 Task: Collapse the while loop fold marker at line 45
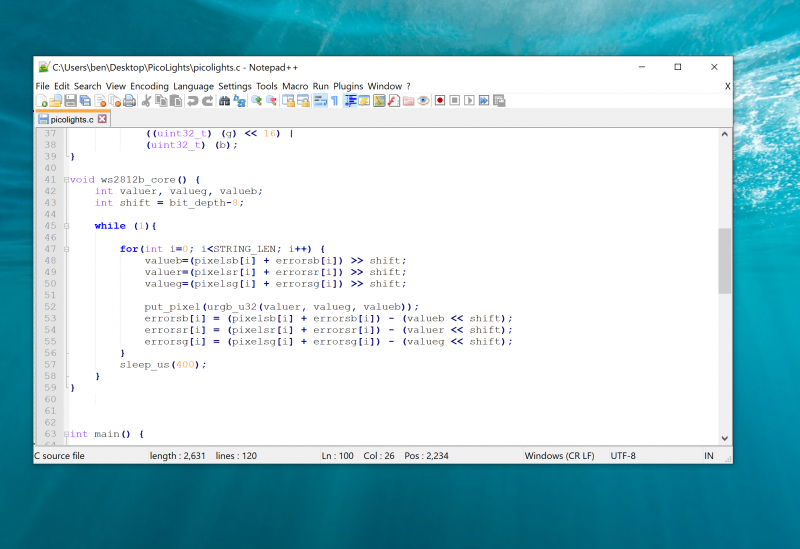(66, 226)
